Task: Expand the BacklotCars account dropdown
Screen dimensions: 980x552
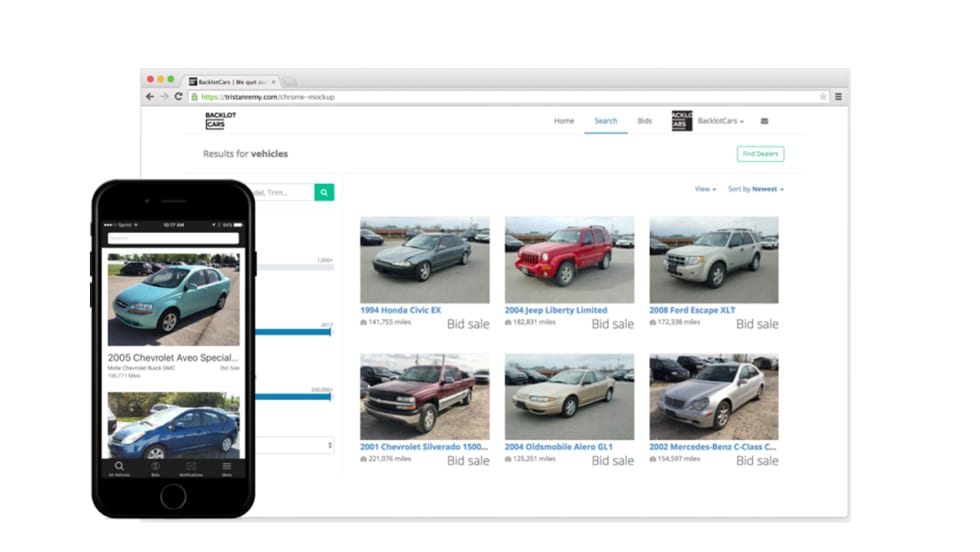Action: [720, 121]
